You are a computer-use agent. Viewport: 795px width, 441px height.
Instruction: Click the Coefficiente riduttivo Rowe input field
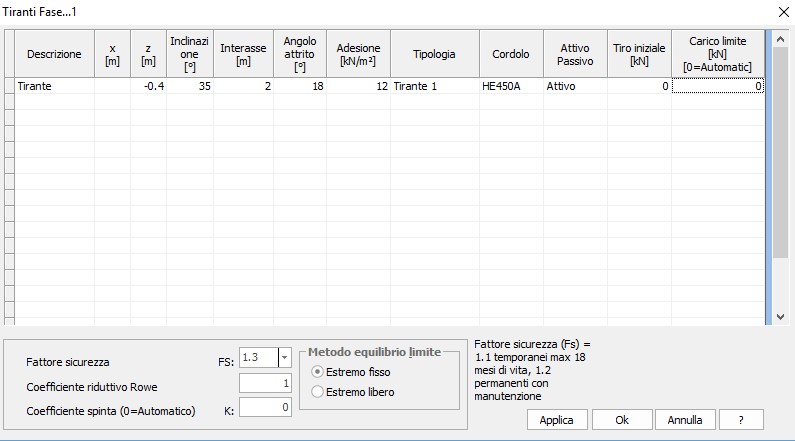click(265, 383)
